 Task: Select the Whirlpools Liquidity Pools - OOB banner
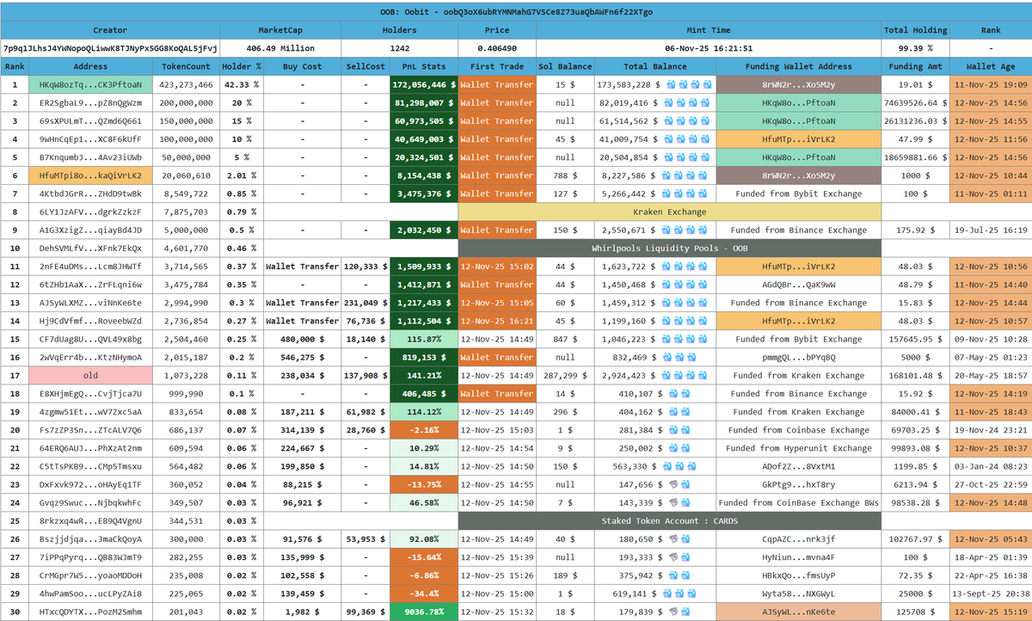point(669,249)
